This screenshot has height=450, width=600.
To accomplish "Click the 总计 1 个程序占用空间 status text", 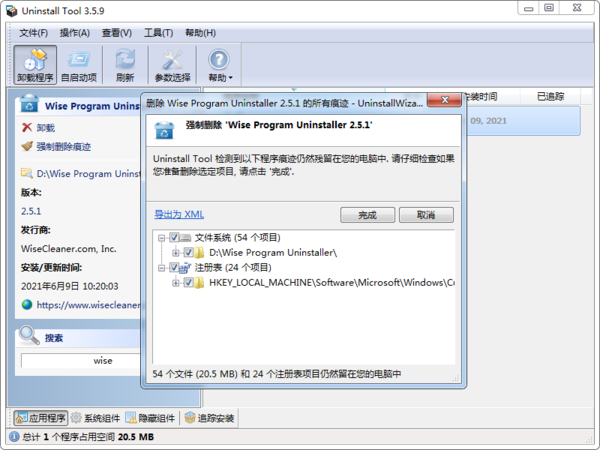I will [88, 437].
